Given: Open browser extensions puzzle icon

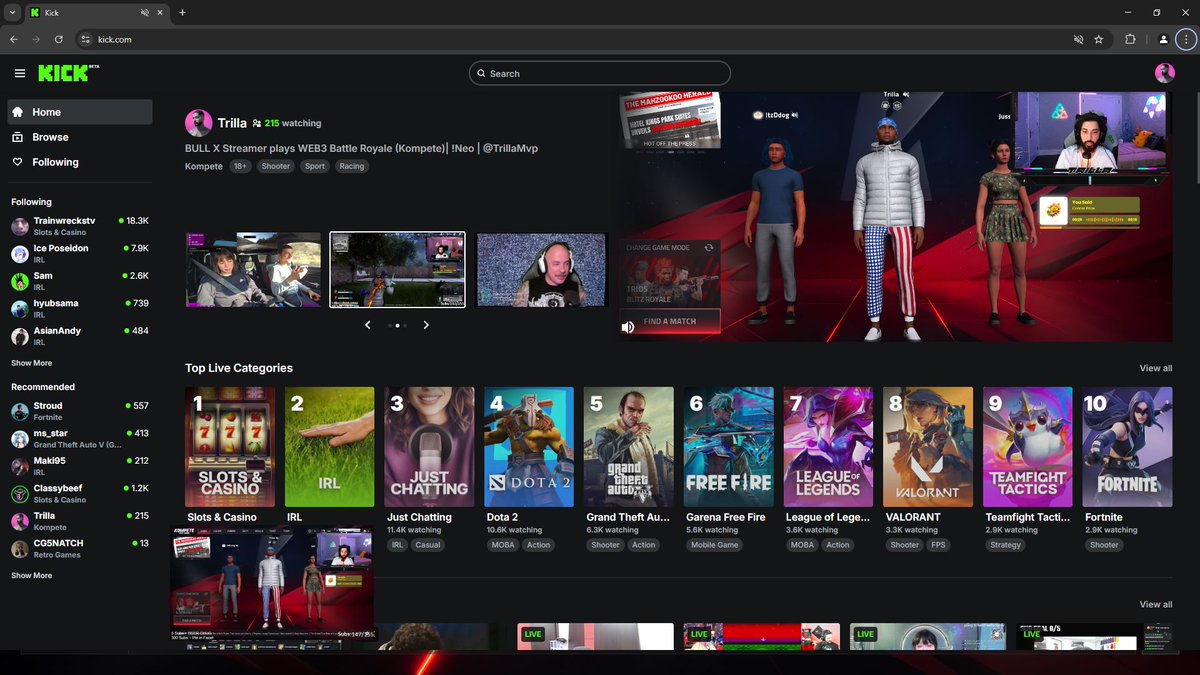Looking at the screenshot, I should (x=1131, y=39).
